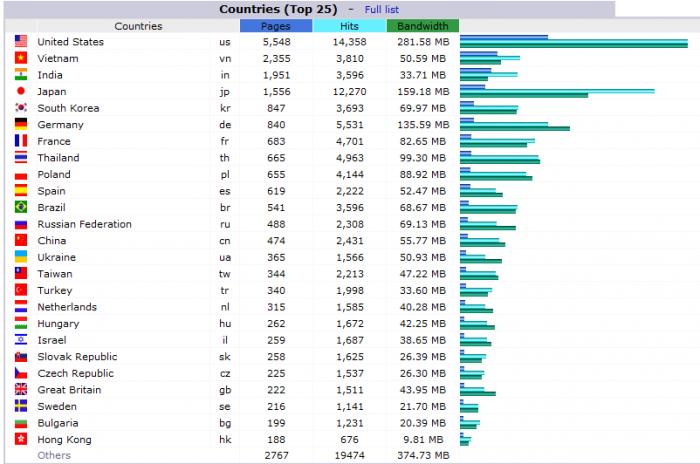This screenshot has width=700, height=464.
Task: Click the 9.81 MB Hong Kong bandwidth
Action: point(423,439)
